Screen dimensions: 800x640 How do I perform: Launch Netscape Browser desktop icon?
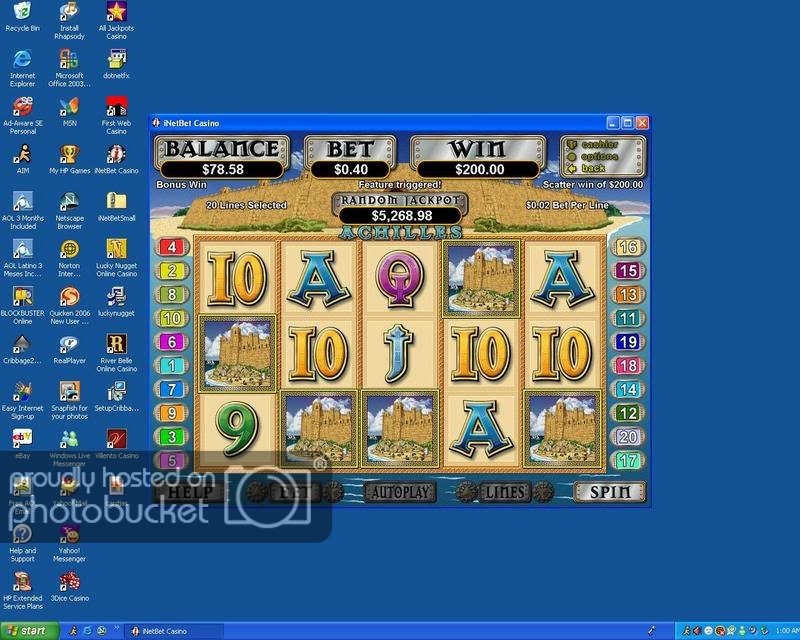point(69,211)
